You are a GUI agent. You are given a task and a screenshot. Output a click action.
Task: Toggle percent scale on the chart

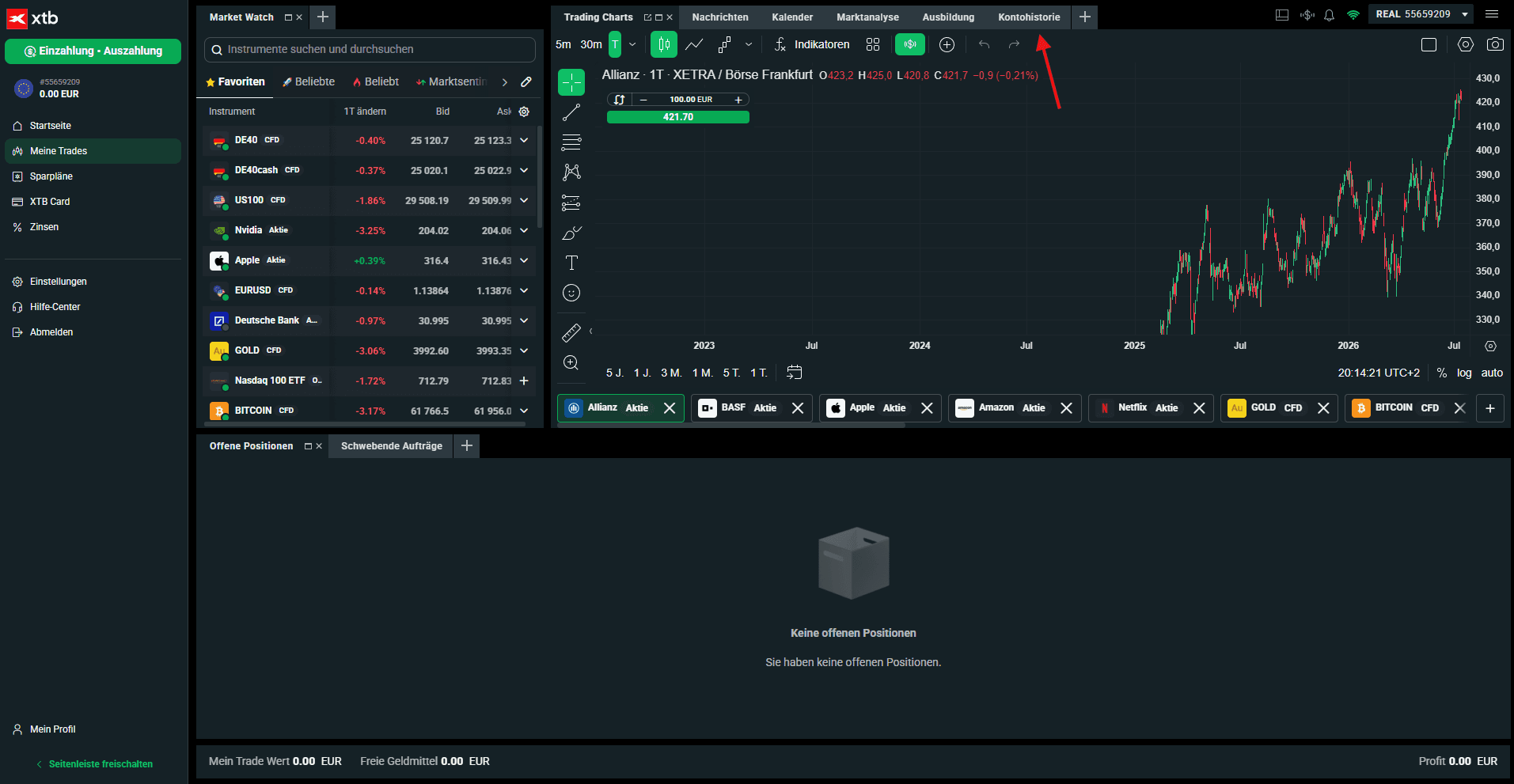coord(1442,373)
